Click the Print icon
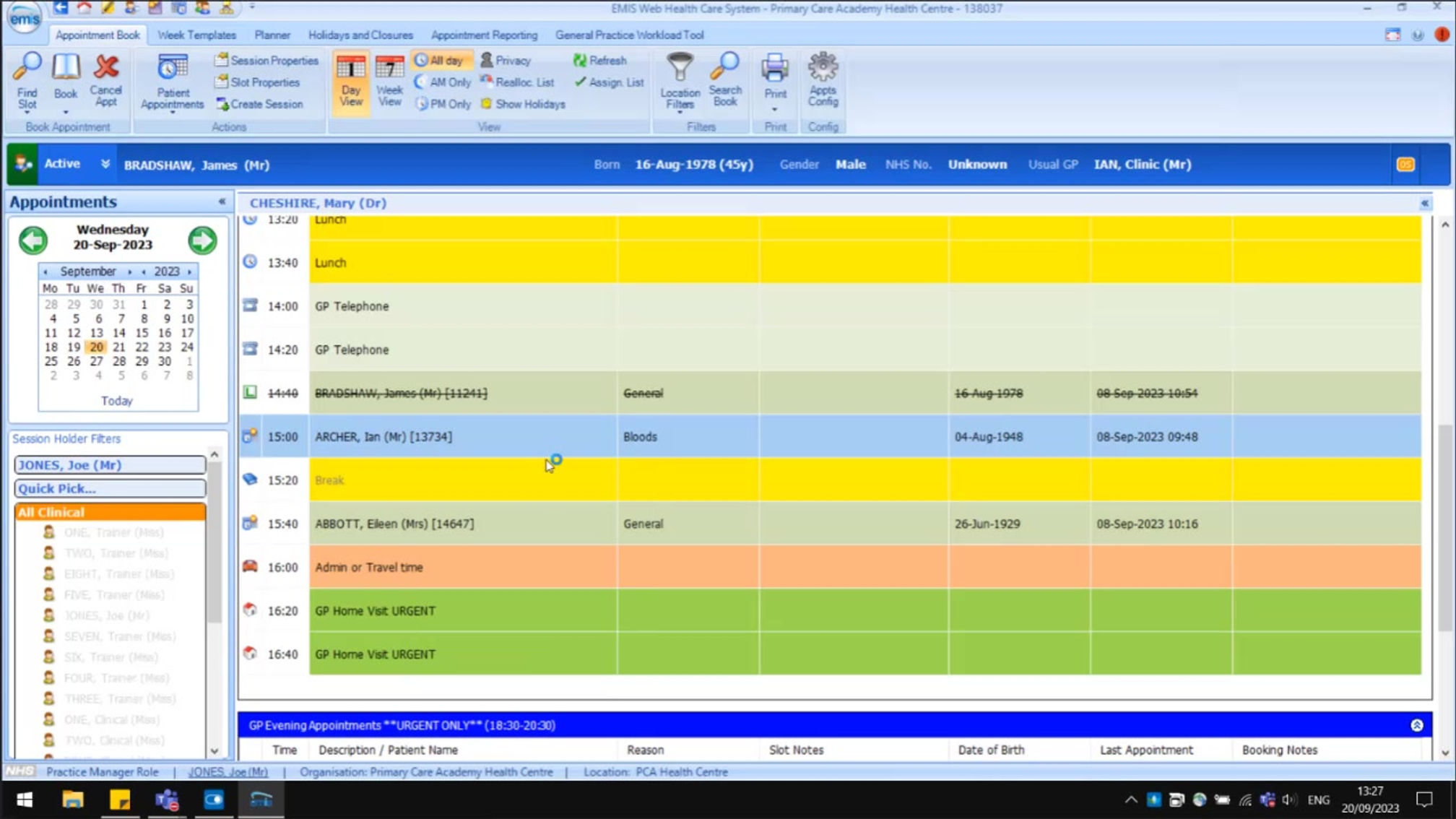 pos(774,69)
